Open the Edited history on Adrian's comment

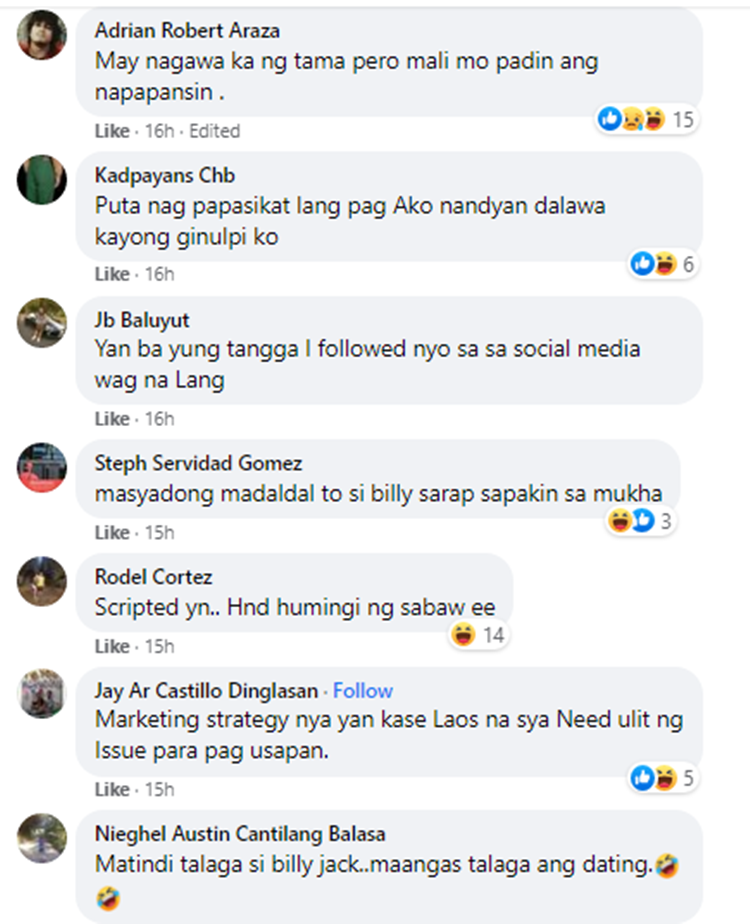pyautogui.click(x=214, y=131)
